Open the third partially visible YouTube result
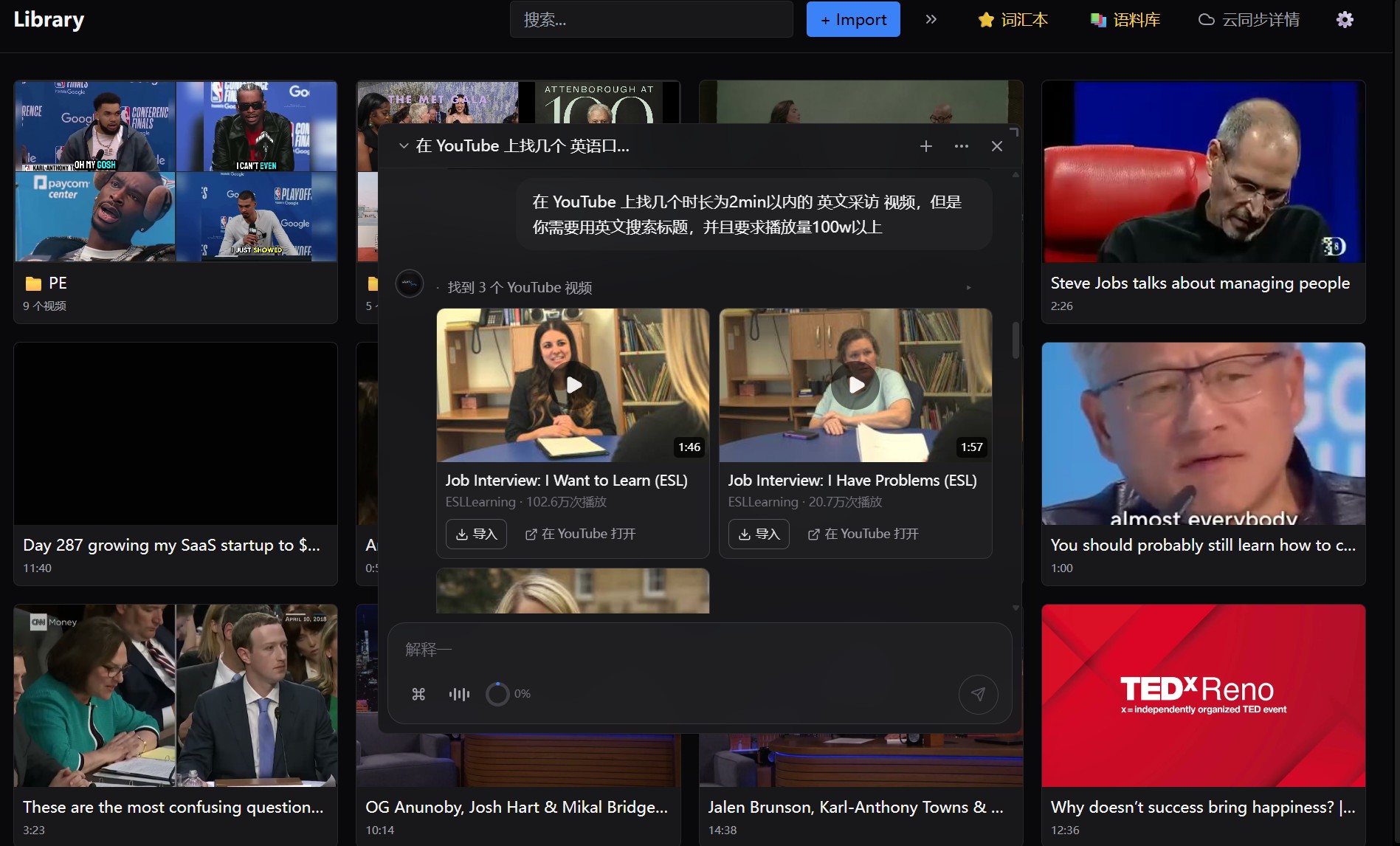 573,591
